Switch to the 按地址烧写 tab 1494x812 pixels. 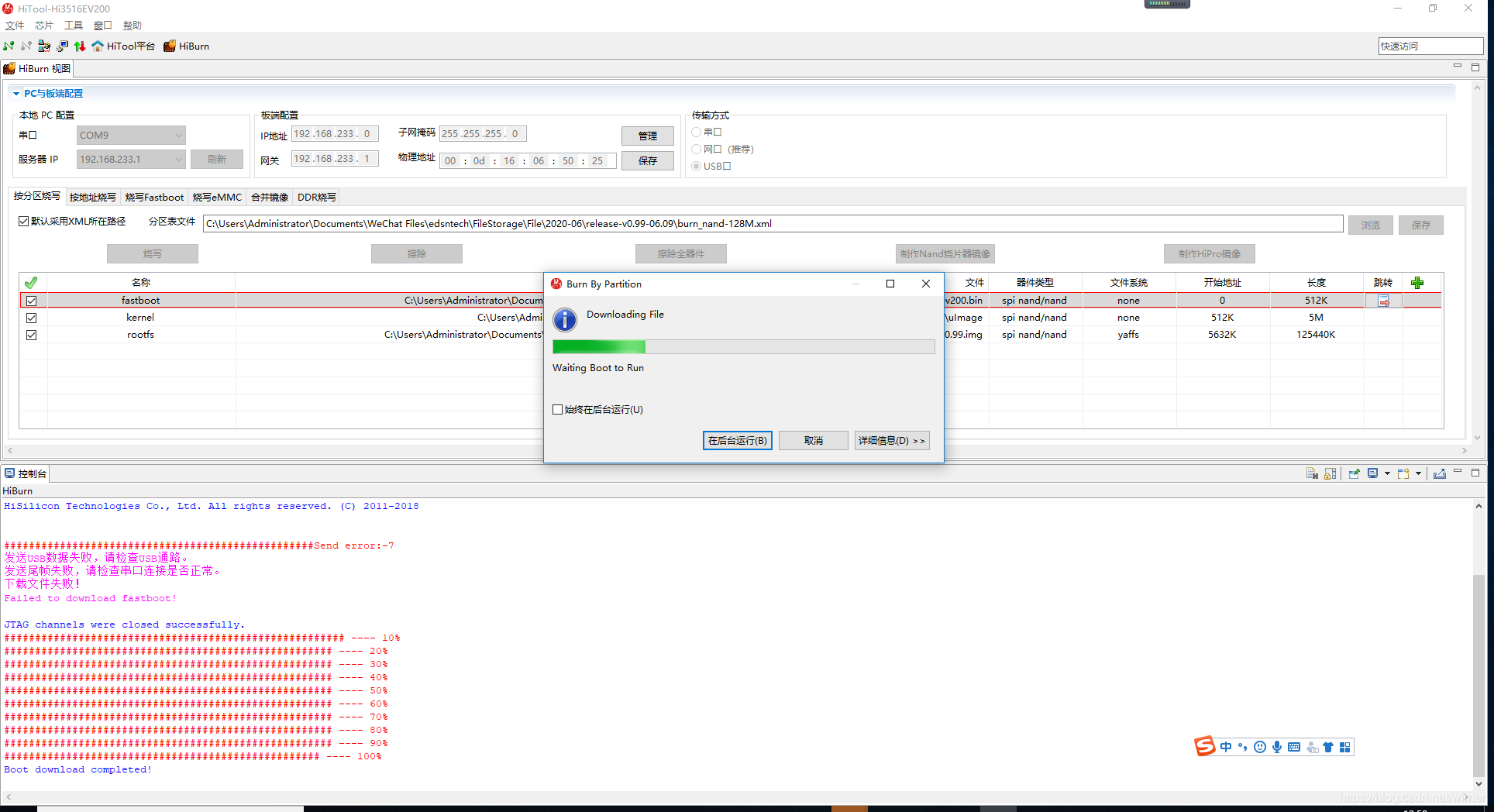click(93, 198)
